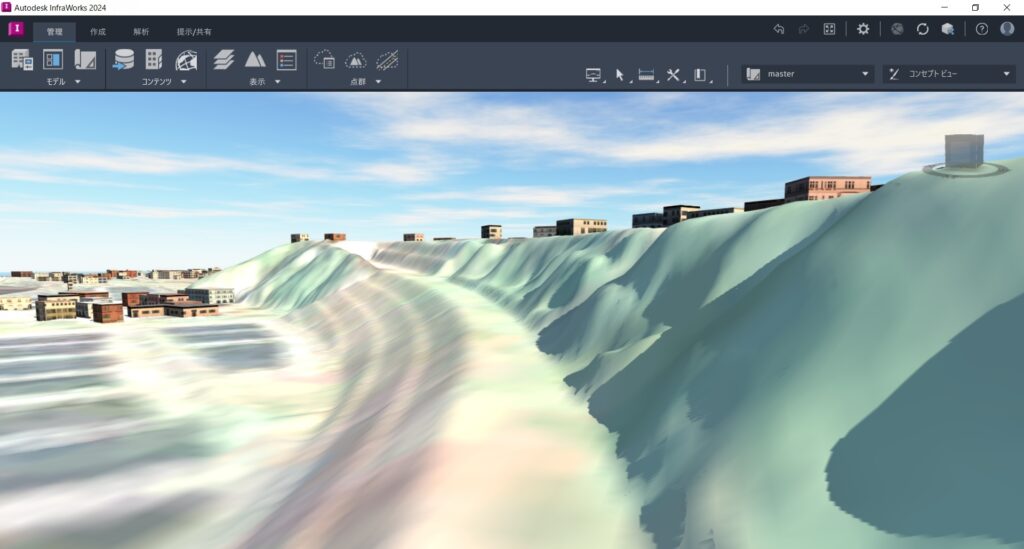Switch to the 解析 tab

(141, 31)
